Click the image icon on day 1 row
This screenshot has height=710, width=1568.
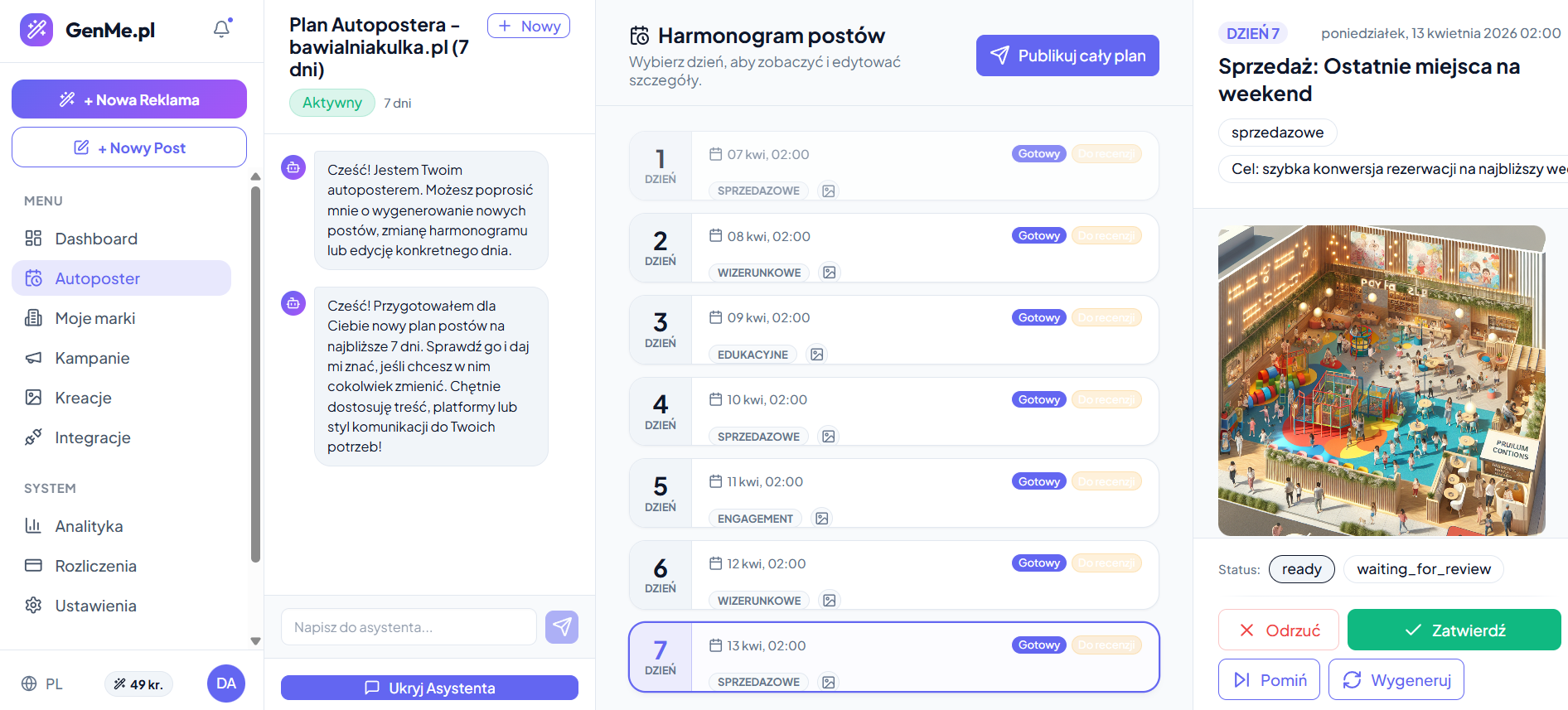(x=828, y=191)
